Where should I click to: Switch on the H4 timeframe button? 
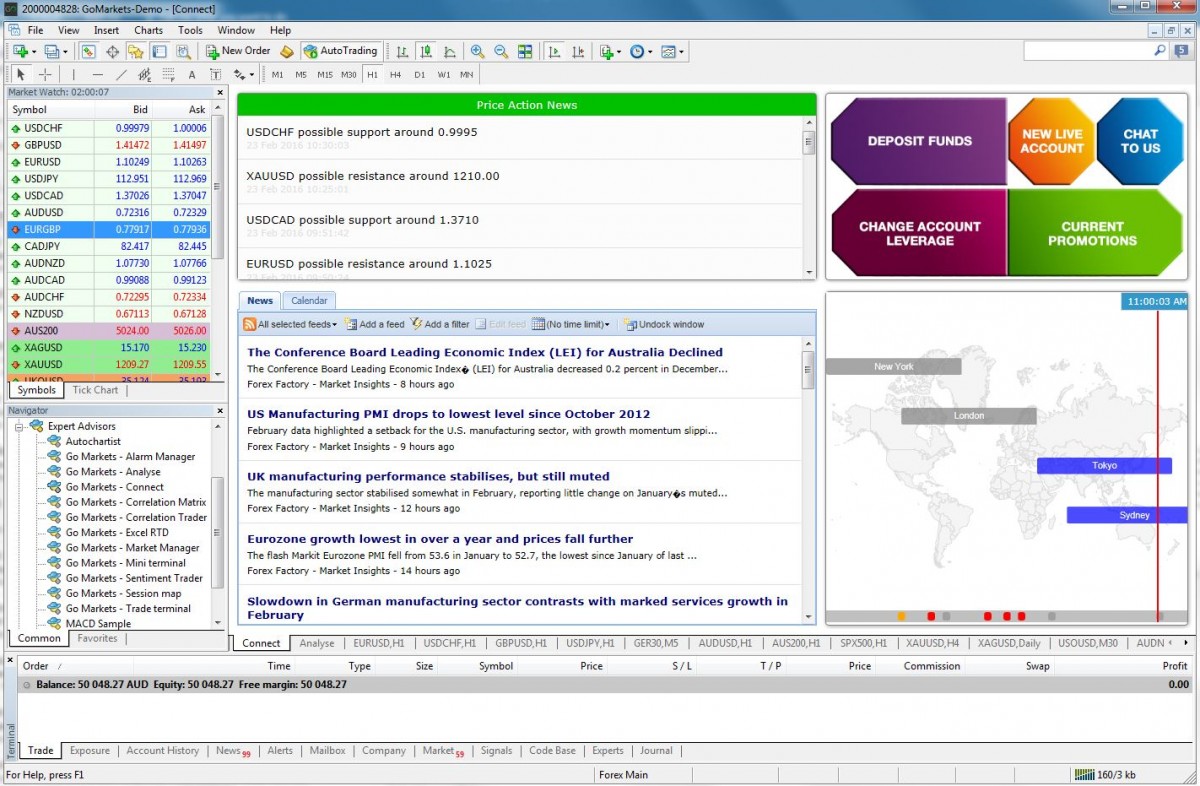pos(396,75)
